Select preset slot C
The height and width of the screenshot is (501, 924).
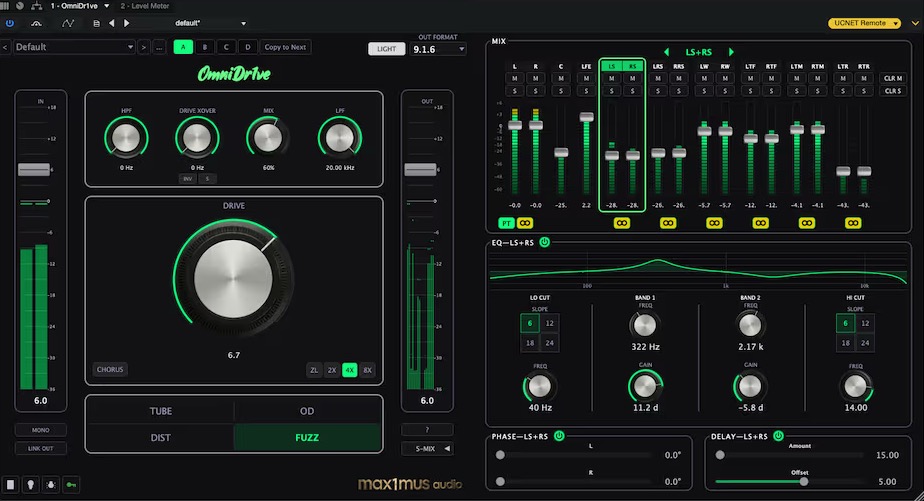tap(226, 47)
